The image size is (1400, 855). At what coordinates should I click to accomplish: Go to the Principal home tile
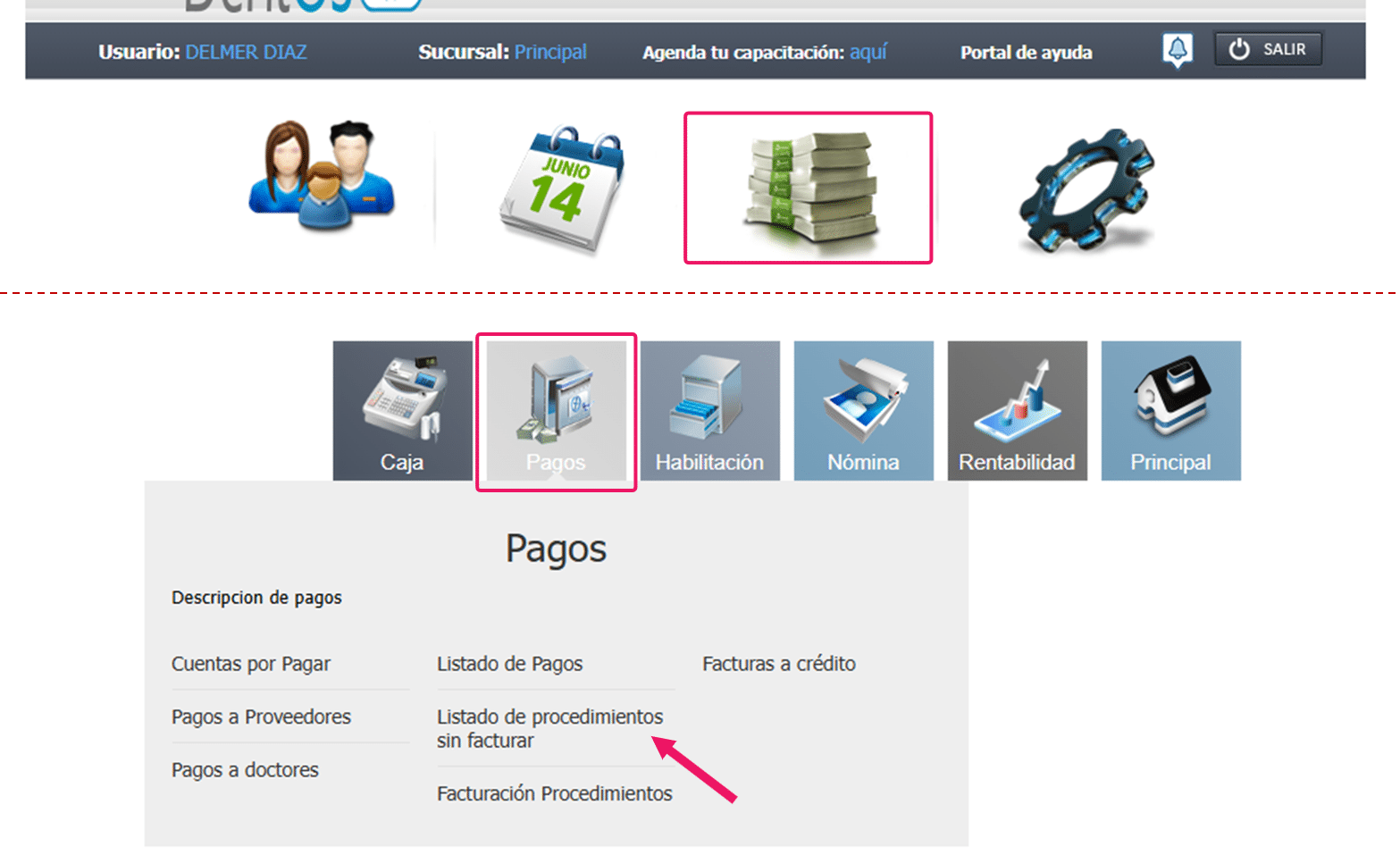tap(1171, 411)
